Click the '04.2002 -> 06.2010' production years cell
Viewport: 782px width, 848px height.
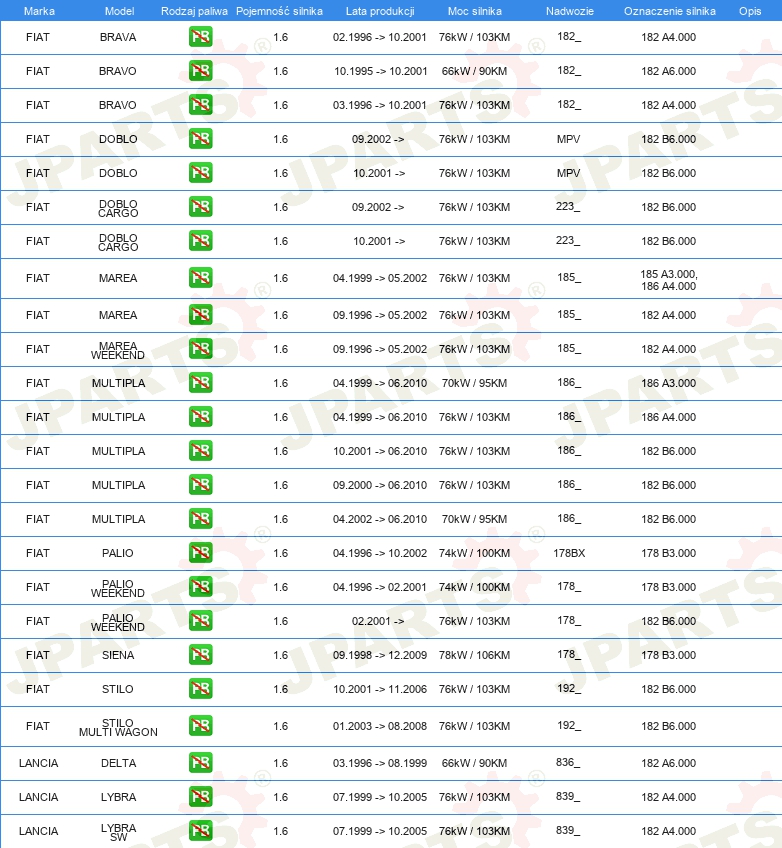click(x=380, y=519)
